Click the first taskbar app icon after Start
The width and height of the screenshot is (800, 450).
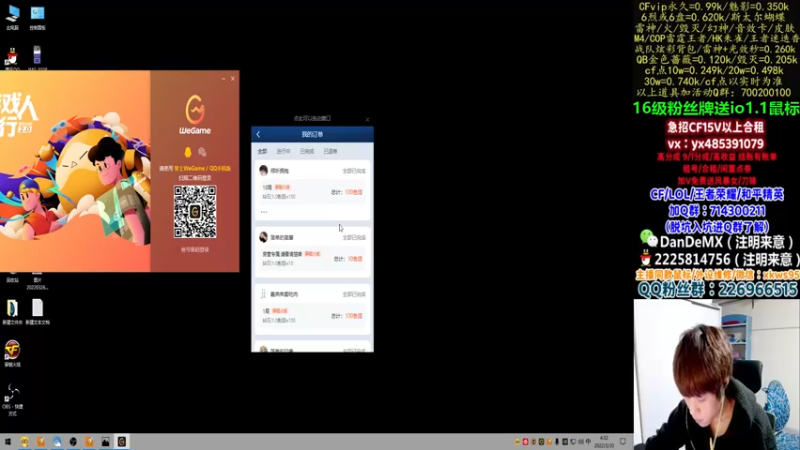(24, 442)
